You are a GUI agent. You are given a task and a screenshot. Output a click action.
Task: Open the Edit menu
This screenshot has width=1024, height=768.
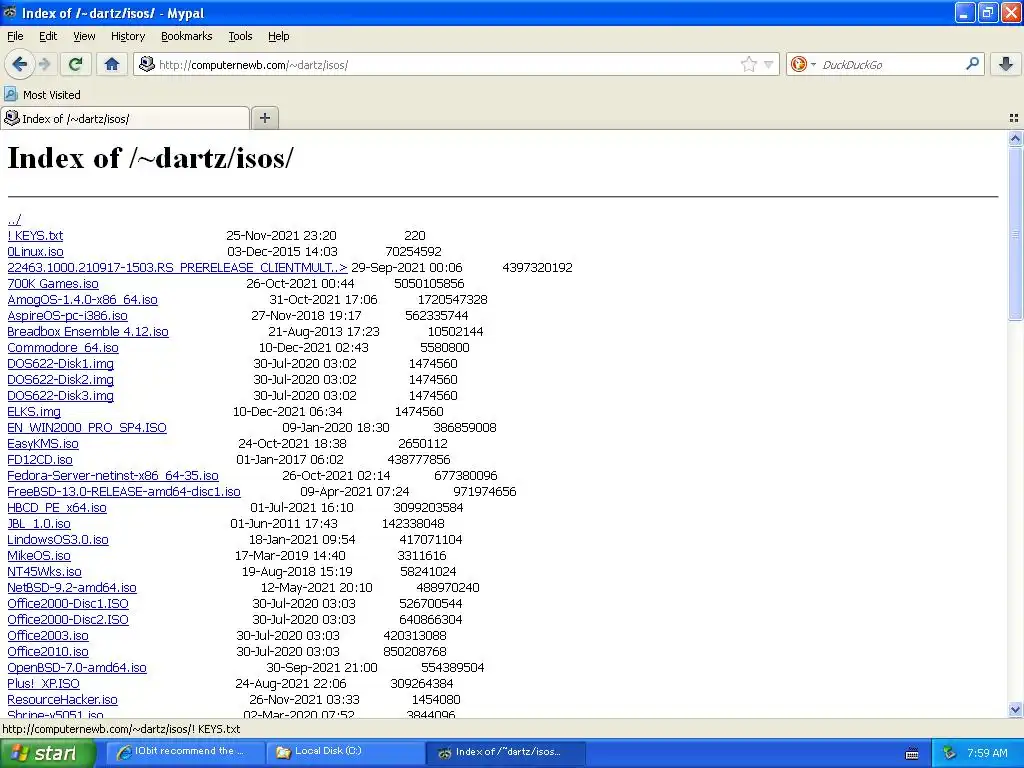click(x=48, y=36)
